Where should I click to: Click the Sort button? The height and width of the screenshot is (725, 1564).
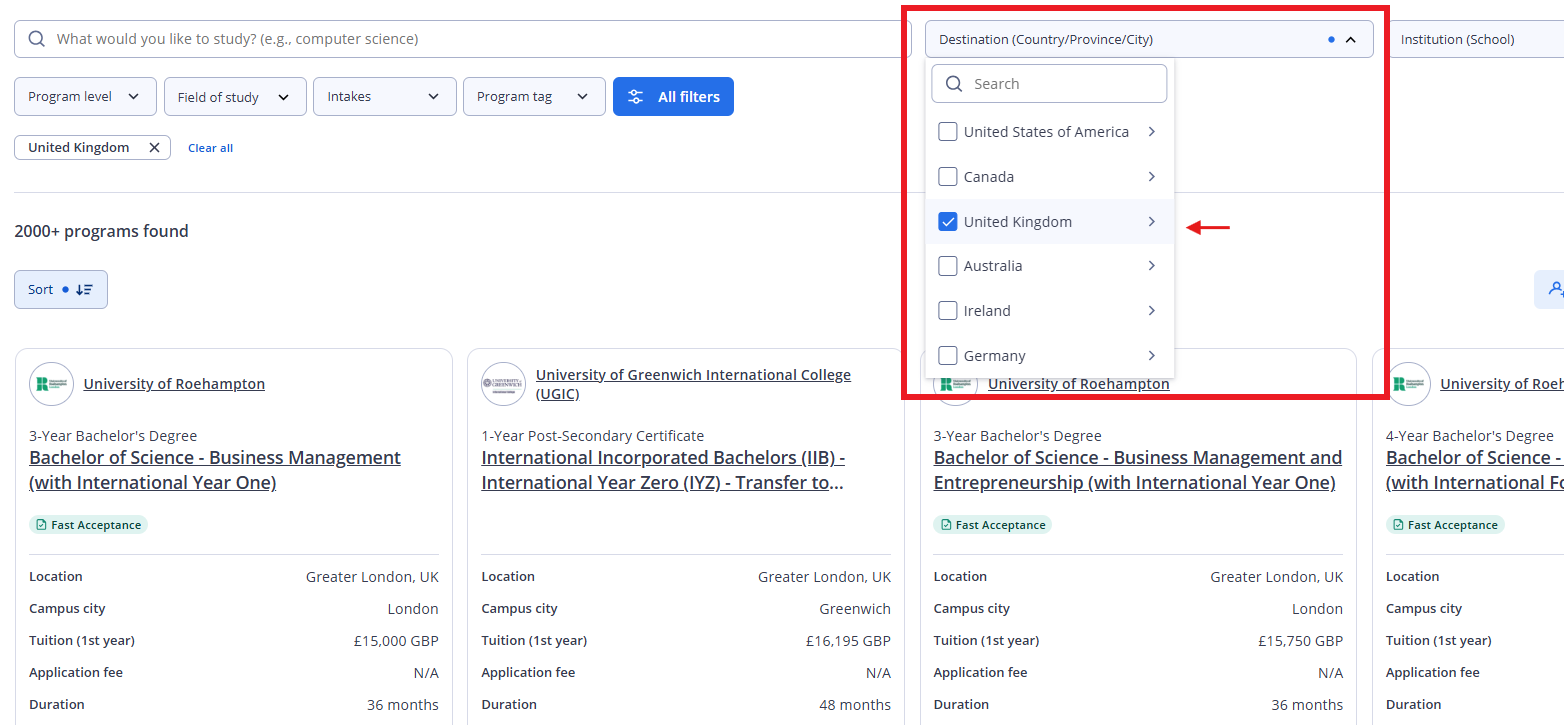tap(61, 290)
